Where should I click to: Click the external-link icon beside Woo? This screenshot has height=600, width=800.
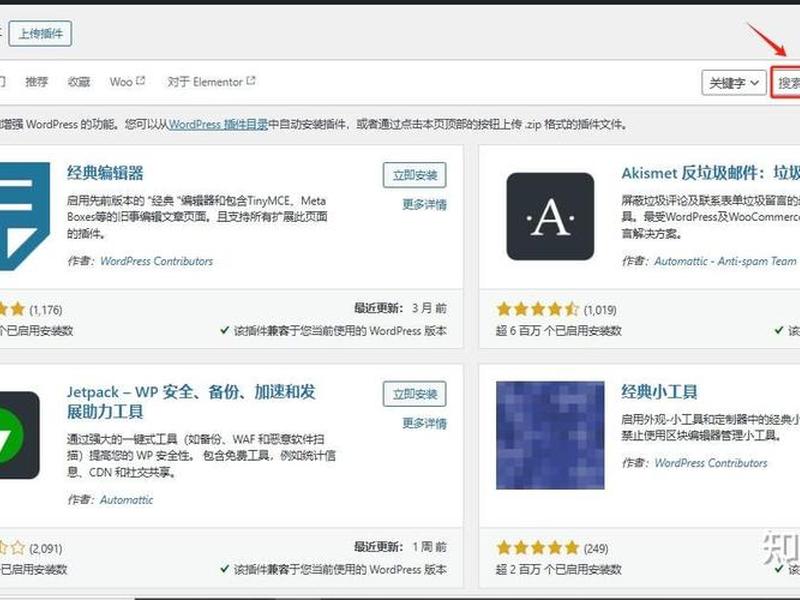(141, 81)
